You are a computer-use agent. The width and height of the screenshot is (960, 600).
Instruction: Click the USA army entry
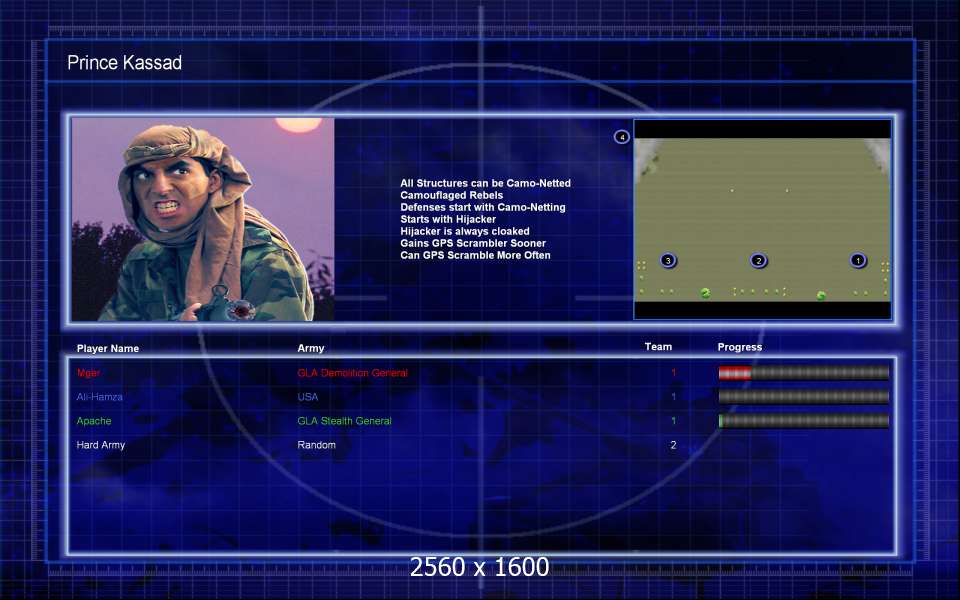click(x=307, y=397)
